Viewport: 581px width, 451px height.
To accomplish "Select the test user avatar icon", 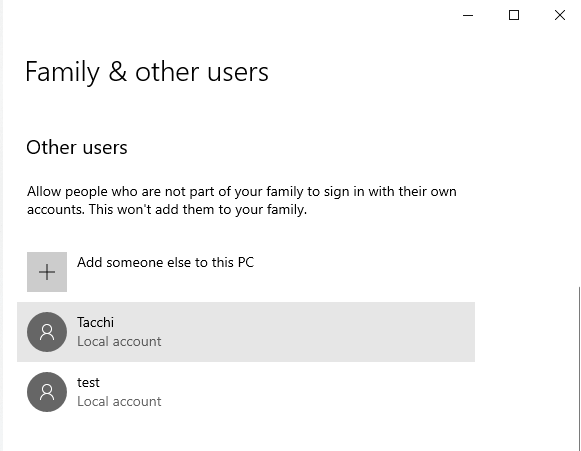I will click(x=47, y=392).
